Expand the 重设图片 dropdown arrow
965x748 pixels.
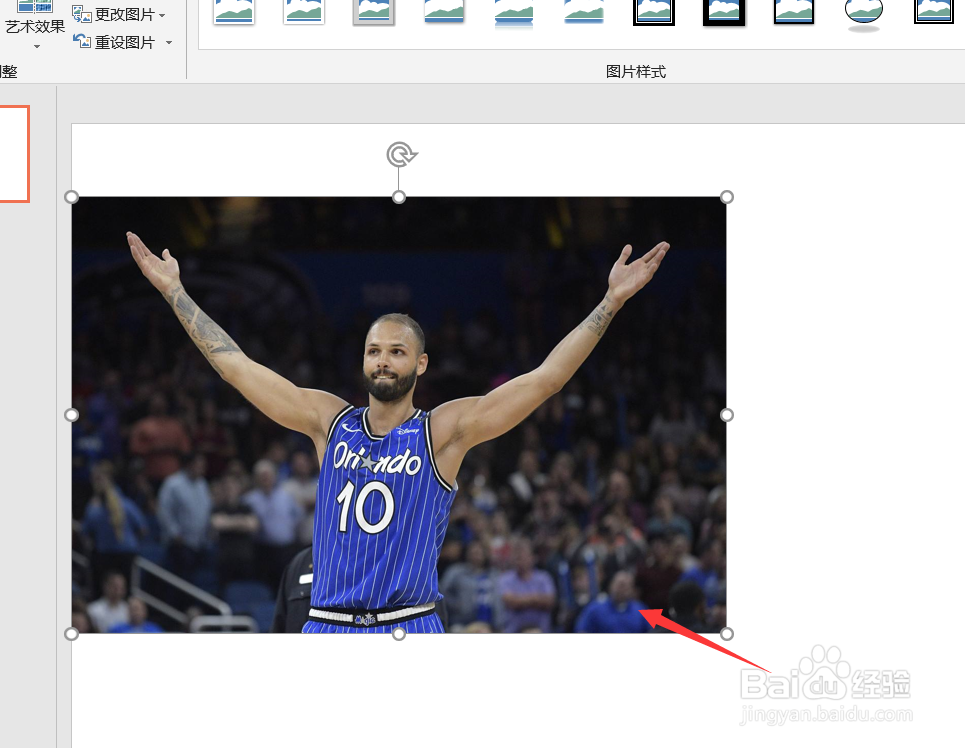tap(169, 42)
